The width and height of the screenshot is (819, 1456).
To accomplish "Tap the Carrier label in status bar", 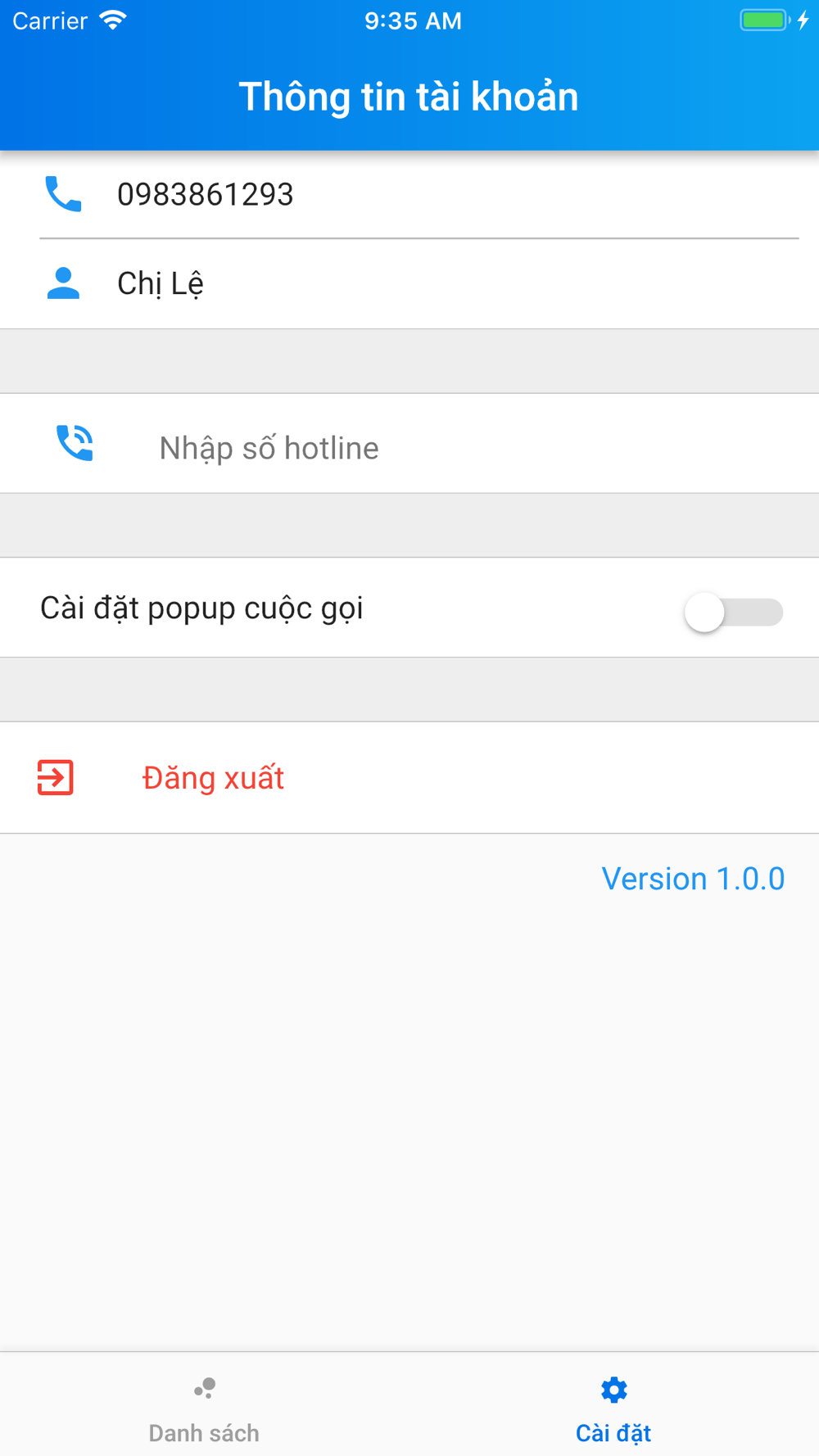I will [x=50, y=21].
